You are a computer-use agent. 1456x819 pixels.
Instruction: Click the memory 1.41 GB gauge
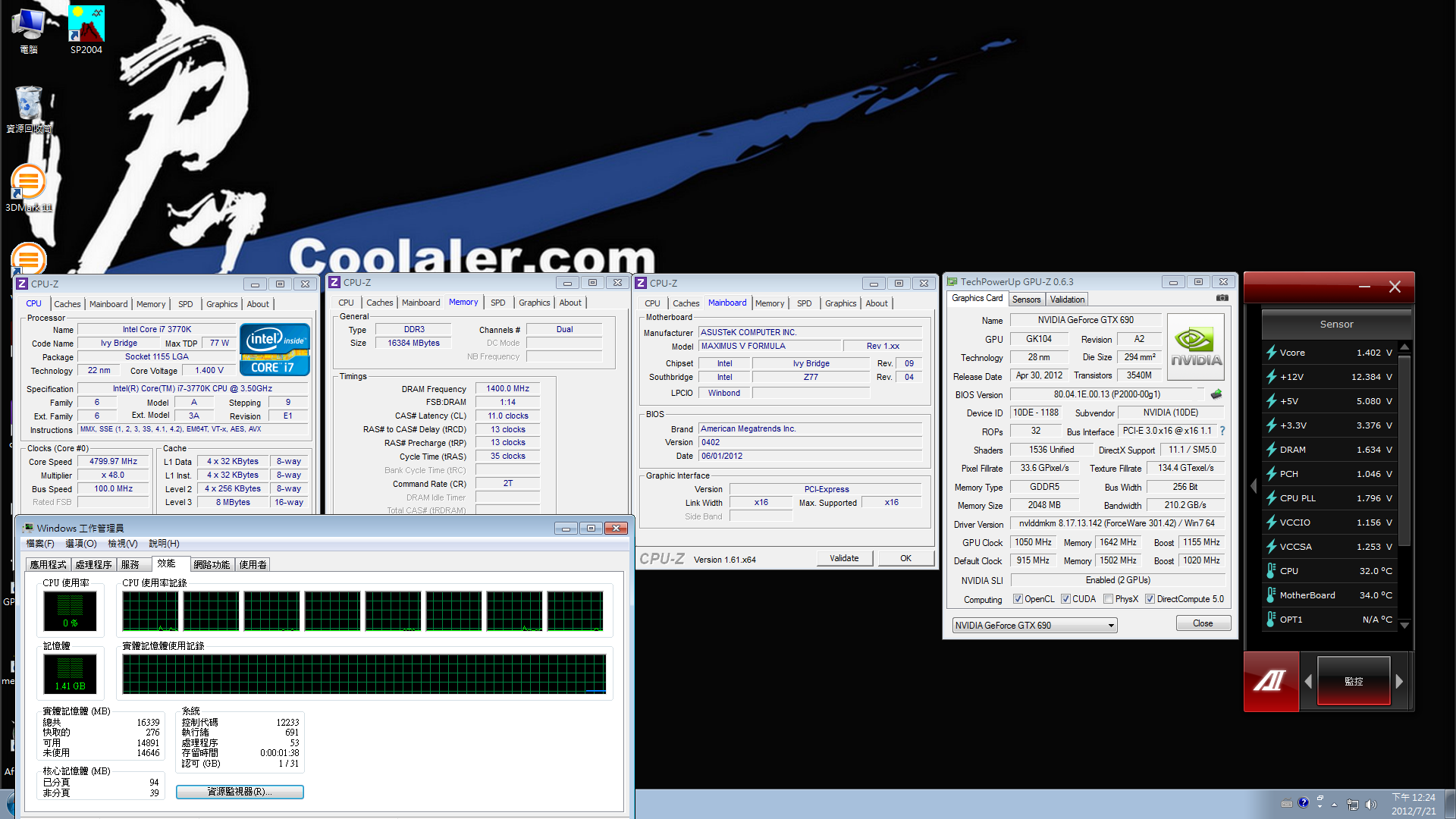[70, 674]
